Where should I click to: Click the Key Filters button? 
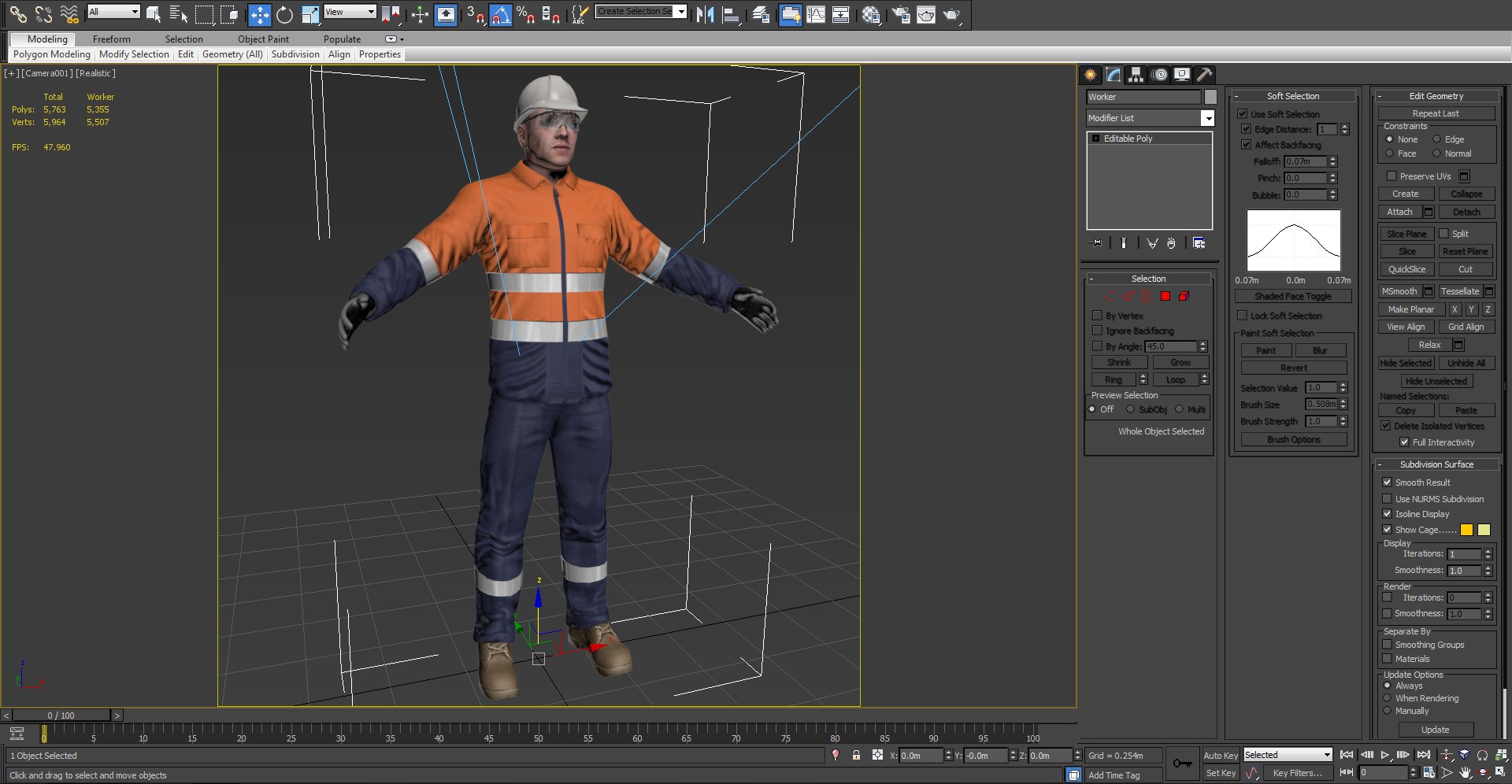coord(1297,773)
